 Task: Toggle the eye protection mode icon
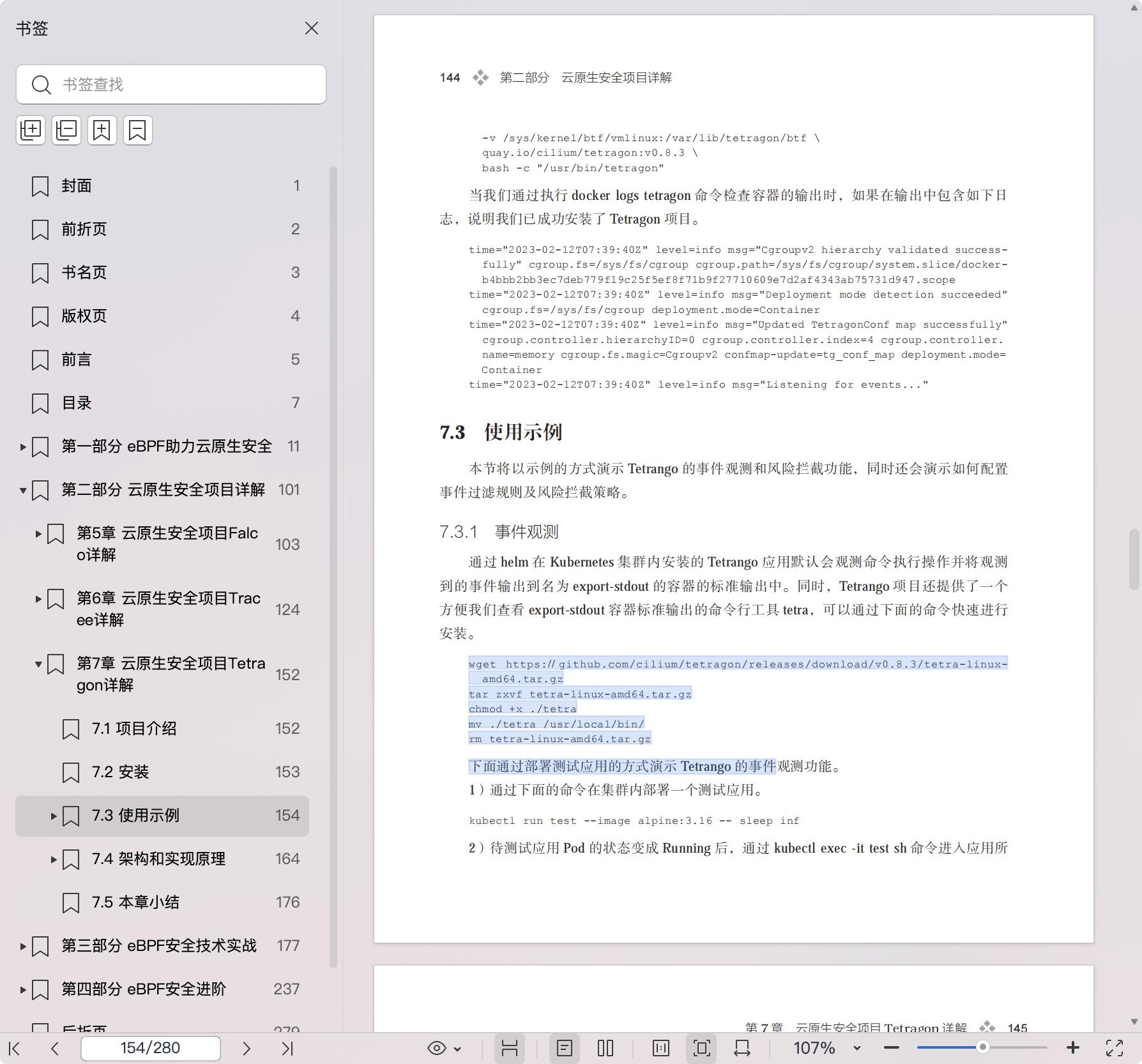coord(437,1048)
